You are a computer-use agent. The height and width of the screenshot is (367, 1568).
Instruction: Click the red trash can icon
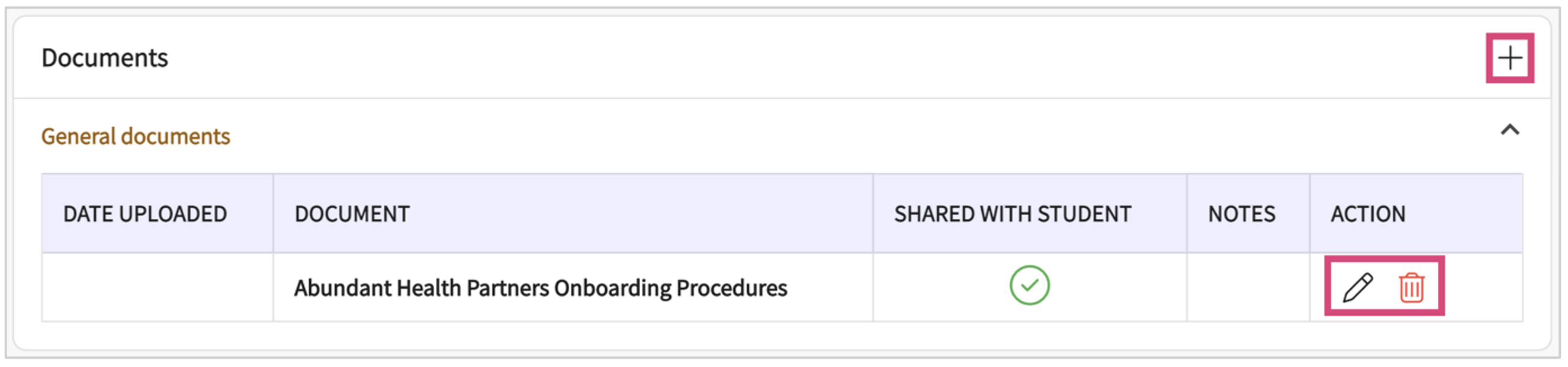click(1411, 287)
